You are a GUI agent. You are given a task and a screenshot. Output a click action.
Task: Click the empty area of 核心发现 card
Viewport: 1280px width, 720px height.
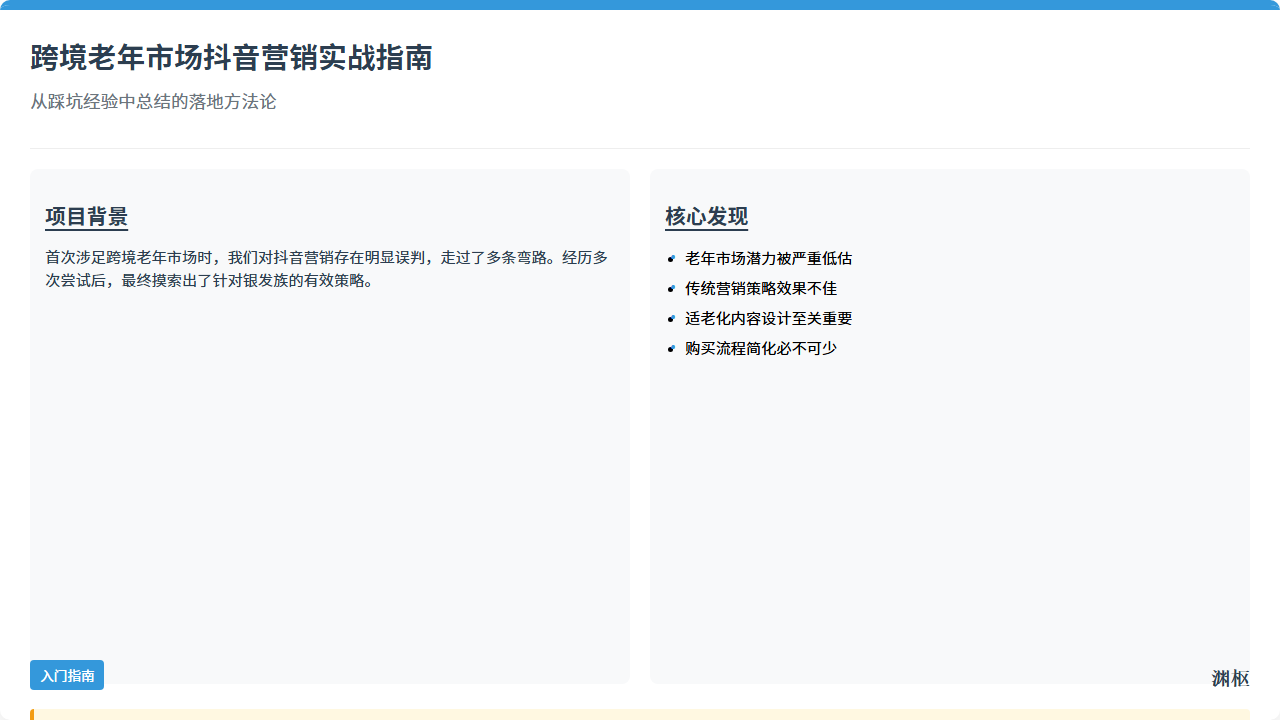point(950,500)
